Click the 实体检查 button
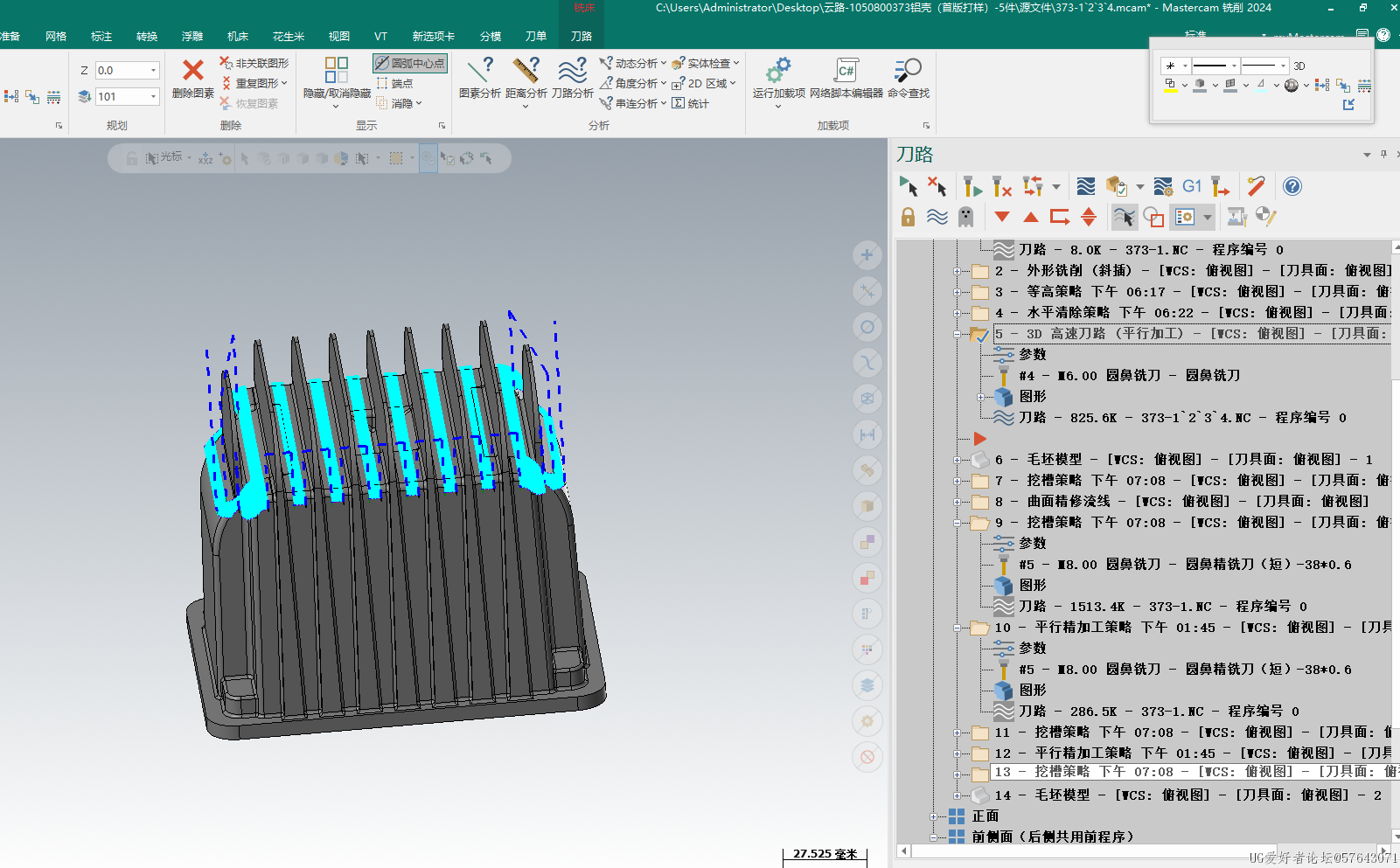This screenshot has height=868, width=1400. (706, 63)
